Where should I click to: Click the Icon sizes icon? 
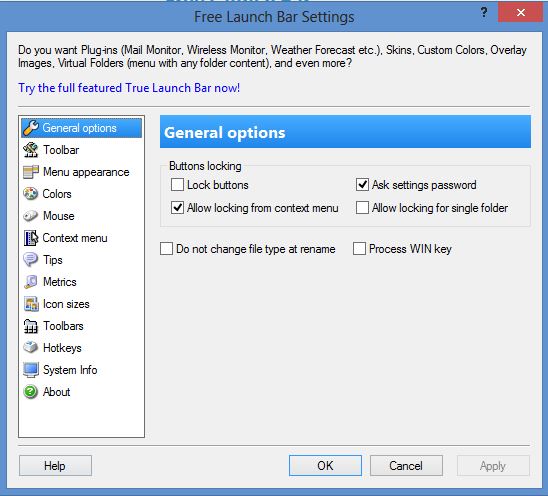pos(31,304)
